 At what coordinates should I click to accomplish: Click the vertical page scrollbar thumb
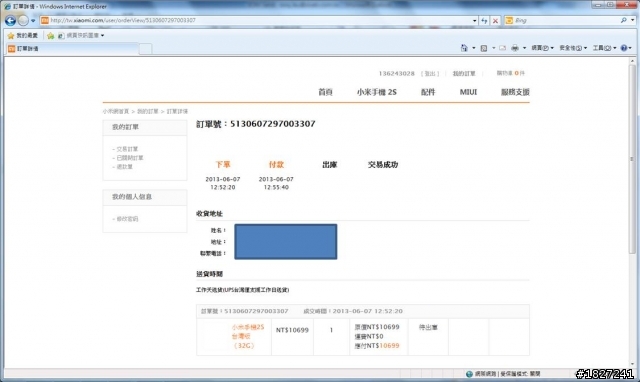tap(632, 159)
